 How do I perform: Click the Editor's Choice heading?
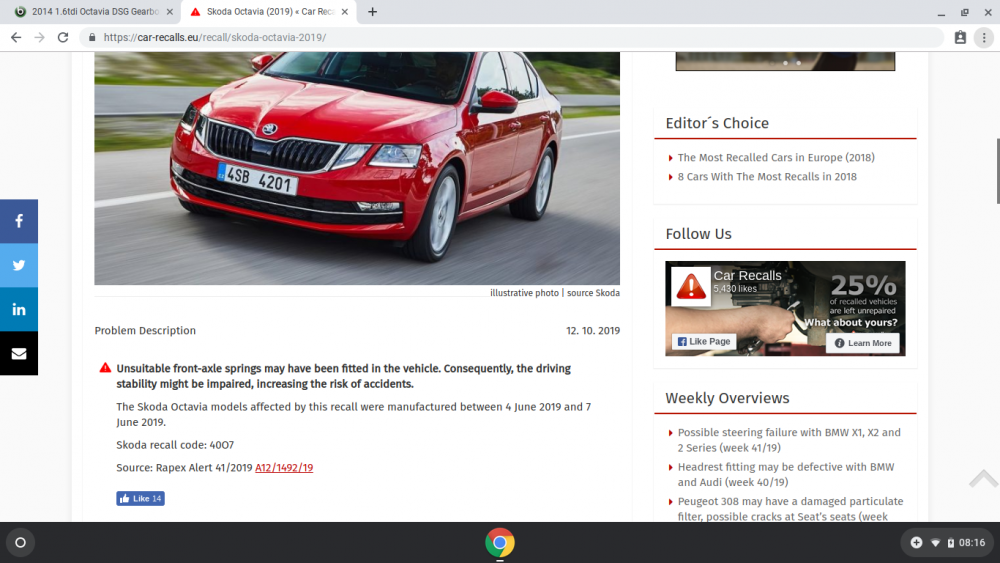(x=717, y=123)
